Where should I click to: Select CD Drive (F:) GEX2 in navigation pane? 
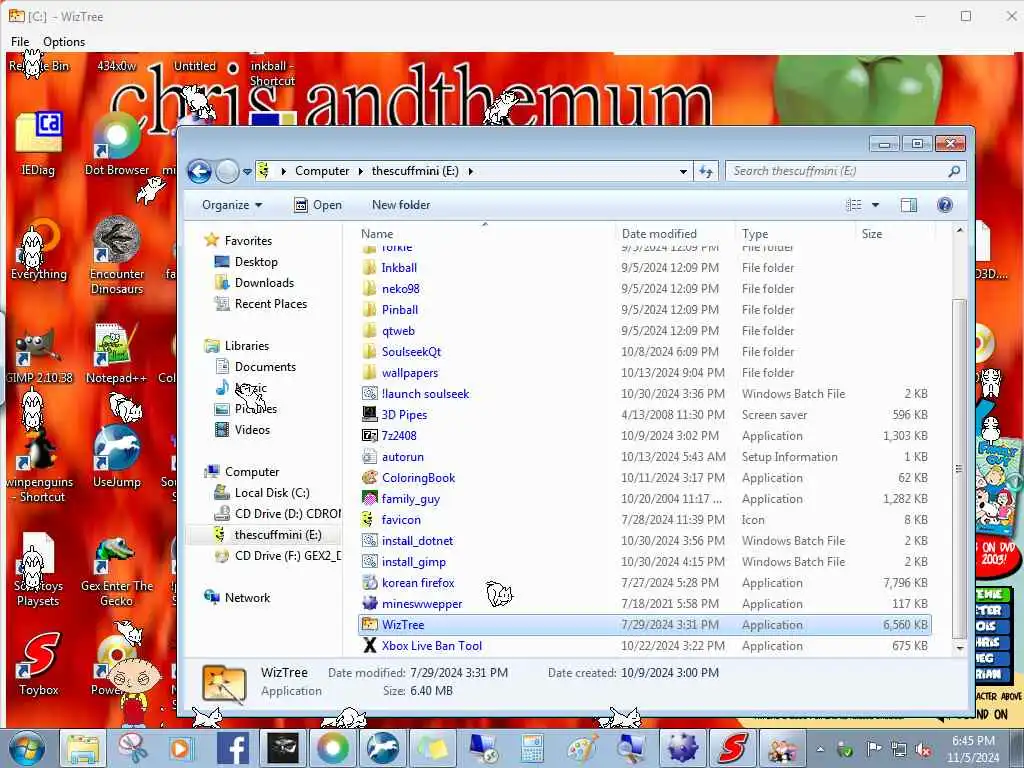(287, 556)
